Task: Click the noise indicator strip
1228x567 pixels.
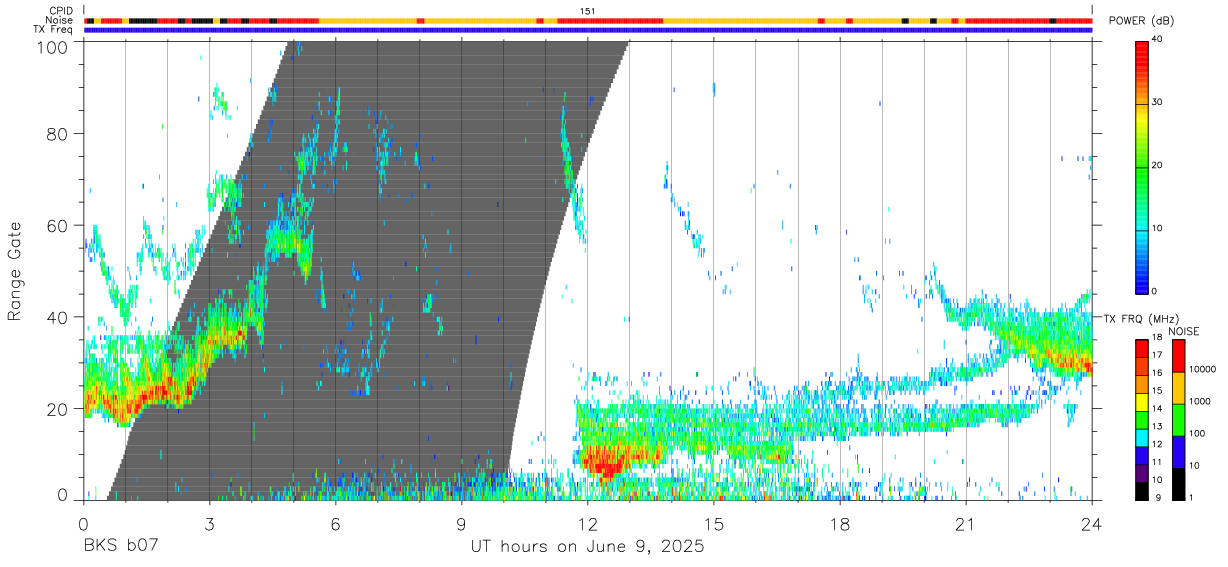Action: pyautogui.click(x=588, y=20)
